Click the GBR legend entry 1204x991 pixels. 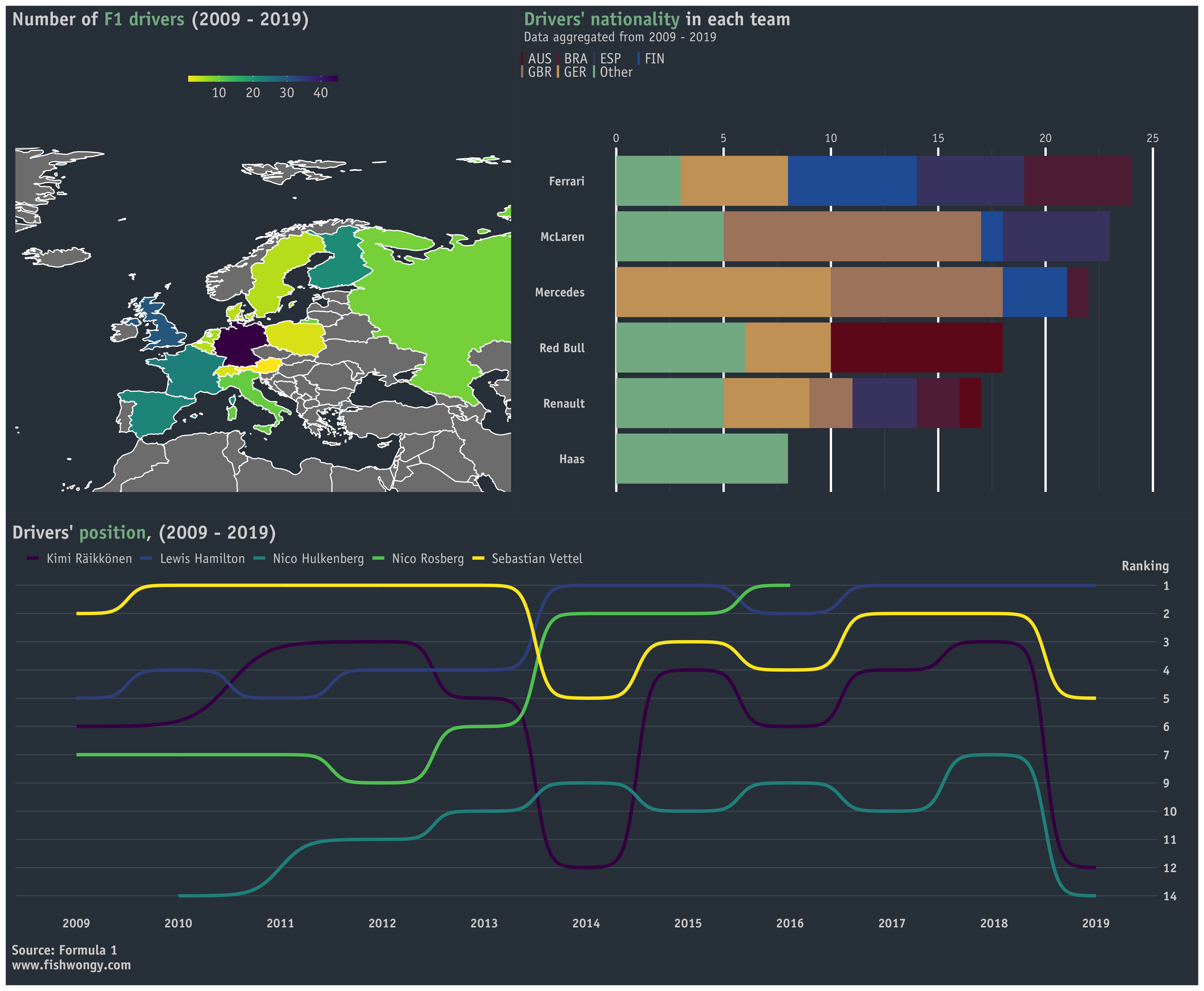coord(536,72)
